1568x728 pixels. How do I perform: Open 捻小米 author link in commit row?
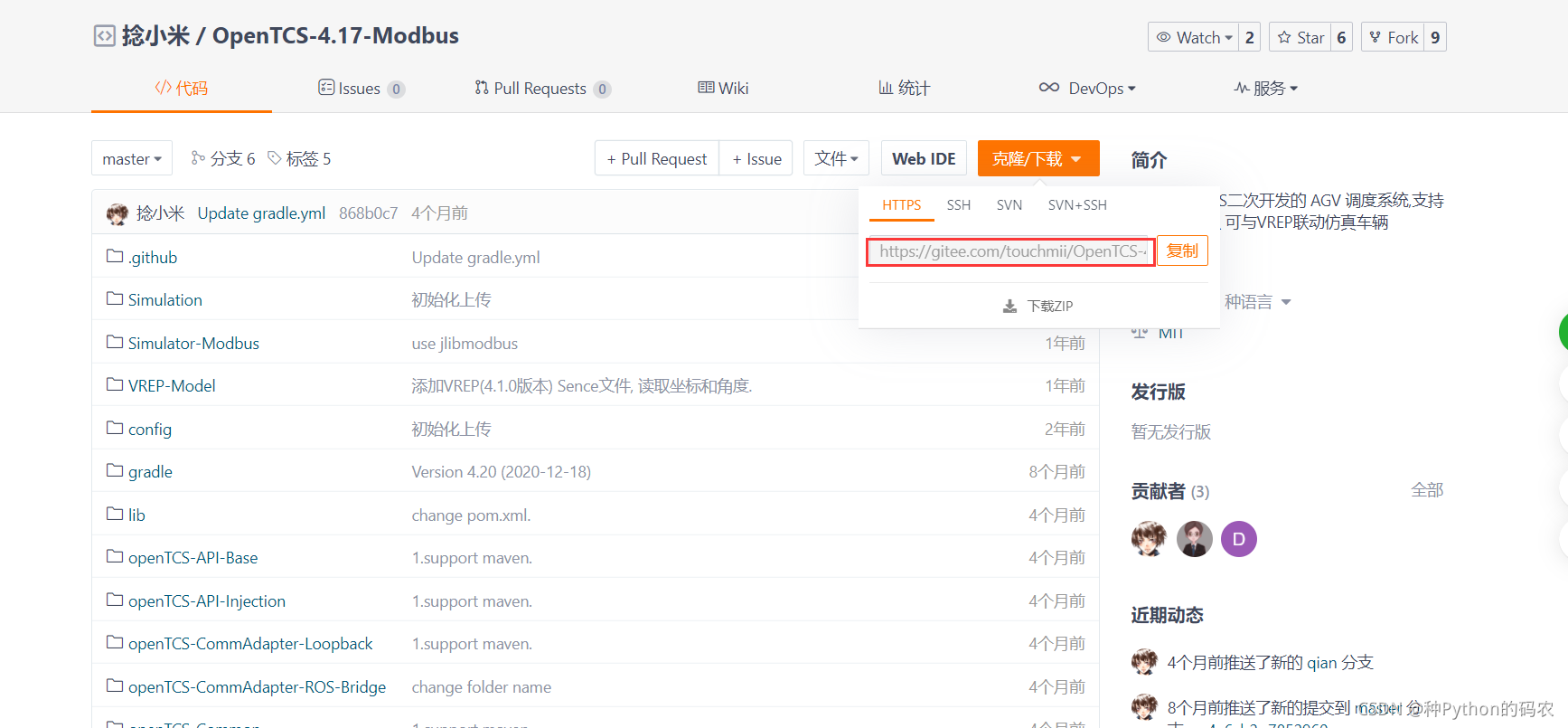[160, 213]
